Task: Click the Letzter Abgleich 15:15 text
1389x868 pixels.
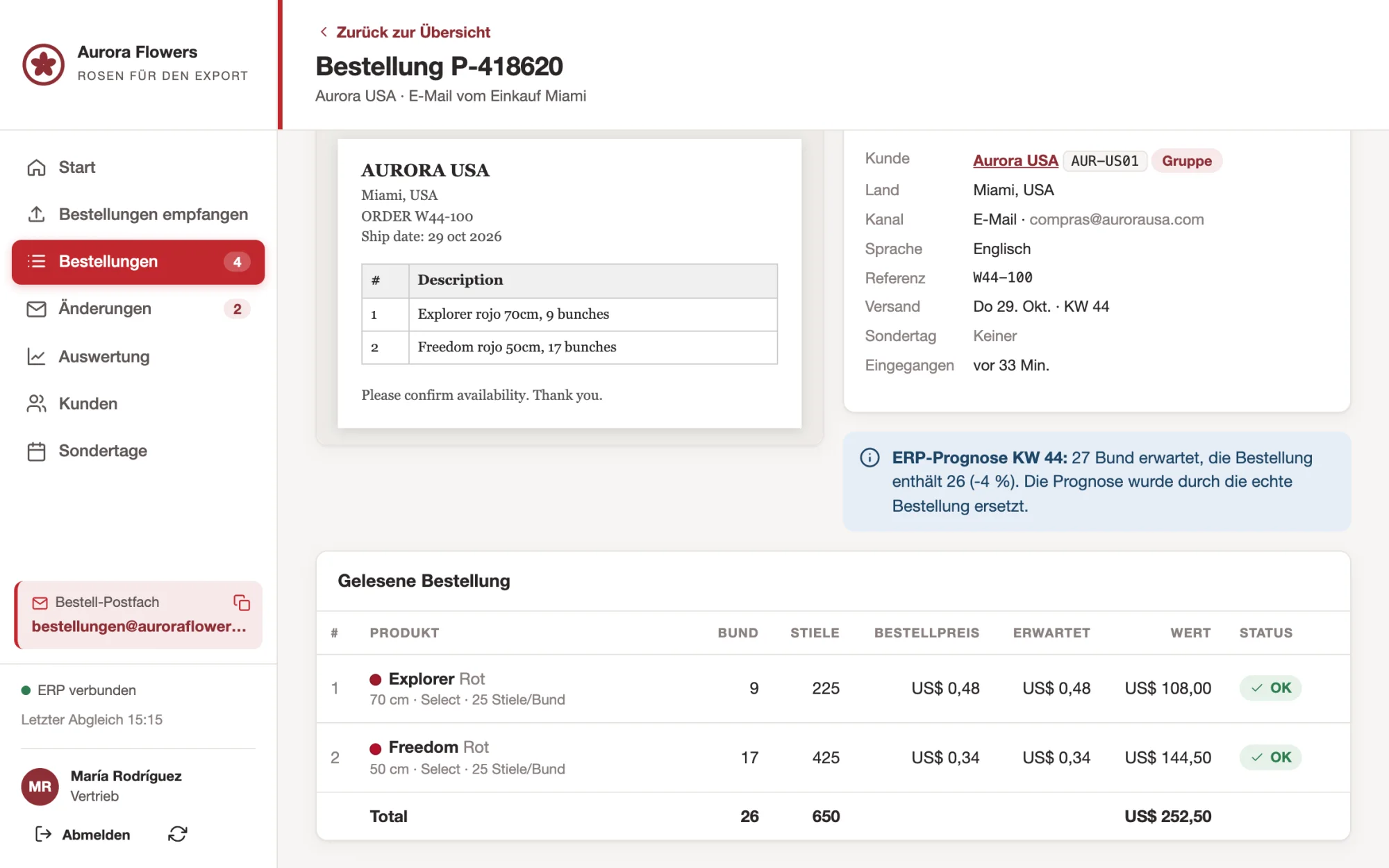Action: (x=92, y=719)
